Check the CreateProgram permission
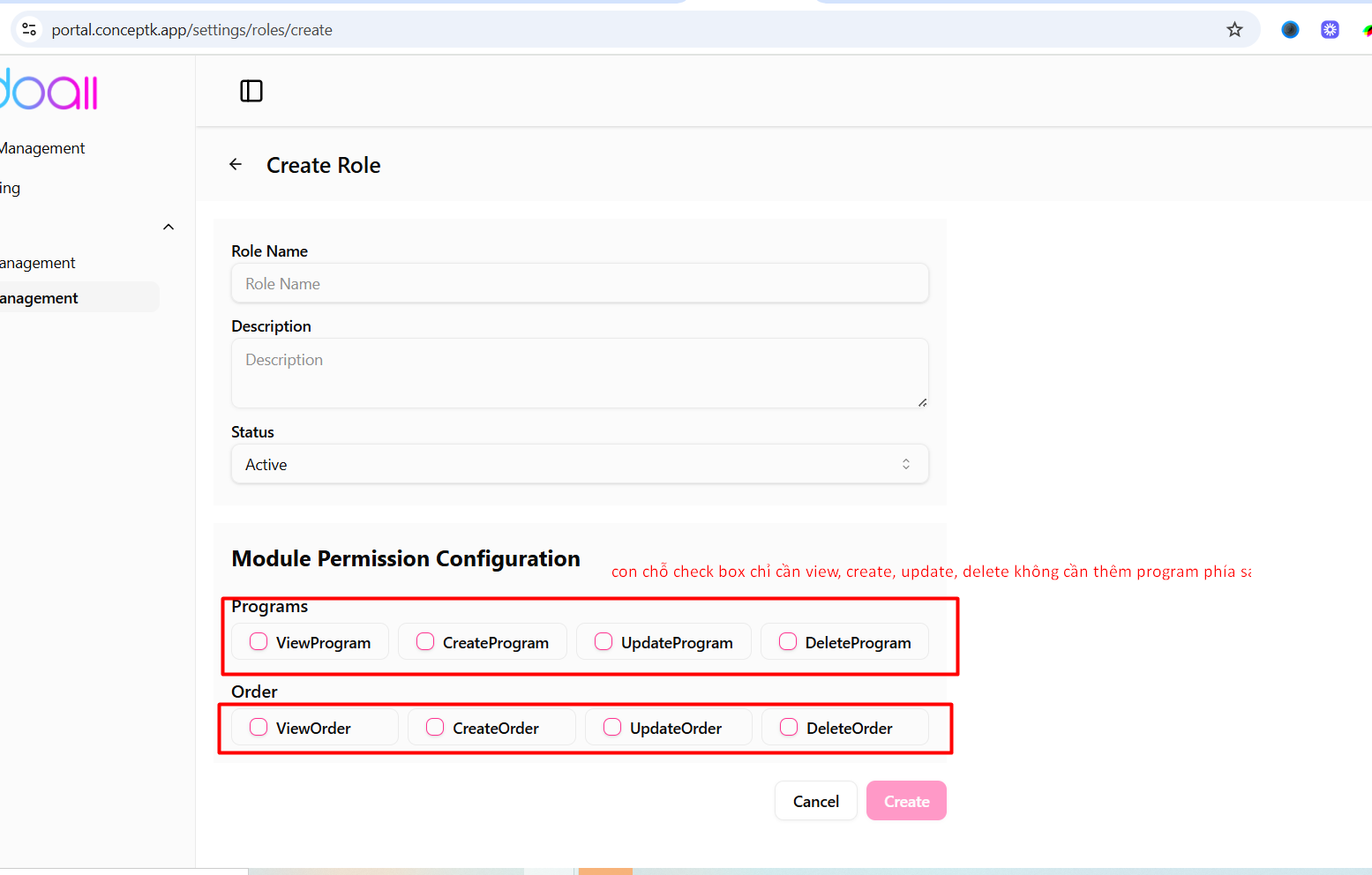 click(x=425, y=642)
